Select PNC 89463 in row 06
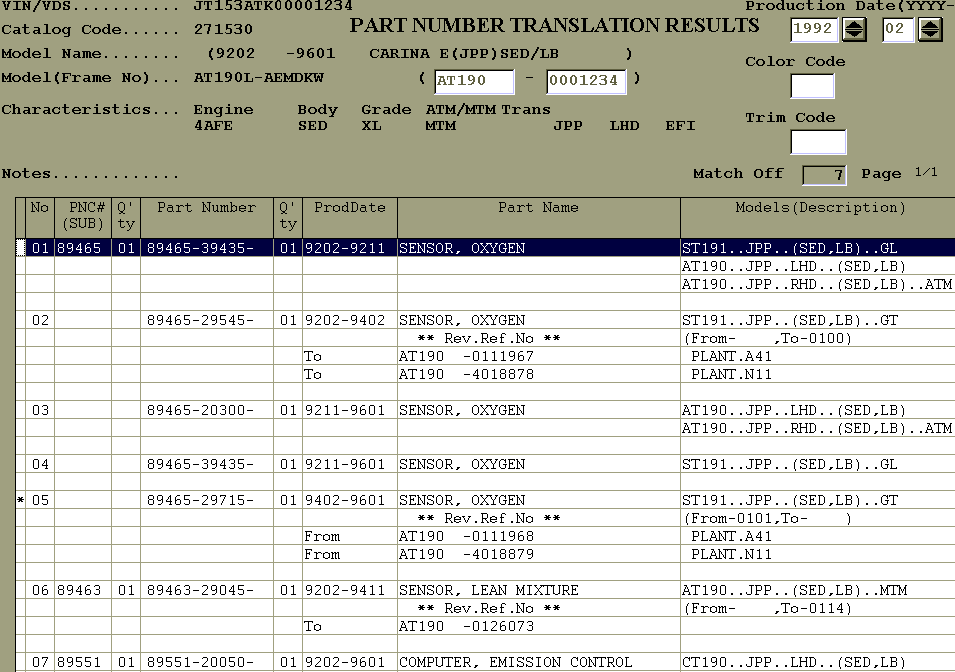The width and height of the screenshot is (955, 672). pyautogui.click(x=79, y=590)
